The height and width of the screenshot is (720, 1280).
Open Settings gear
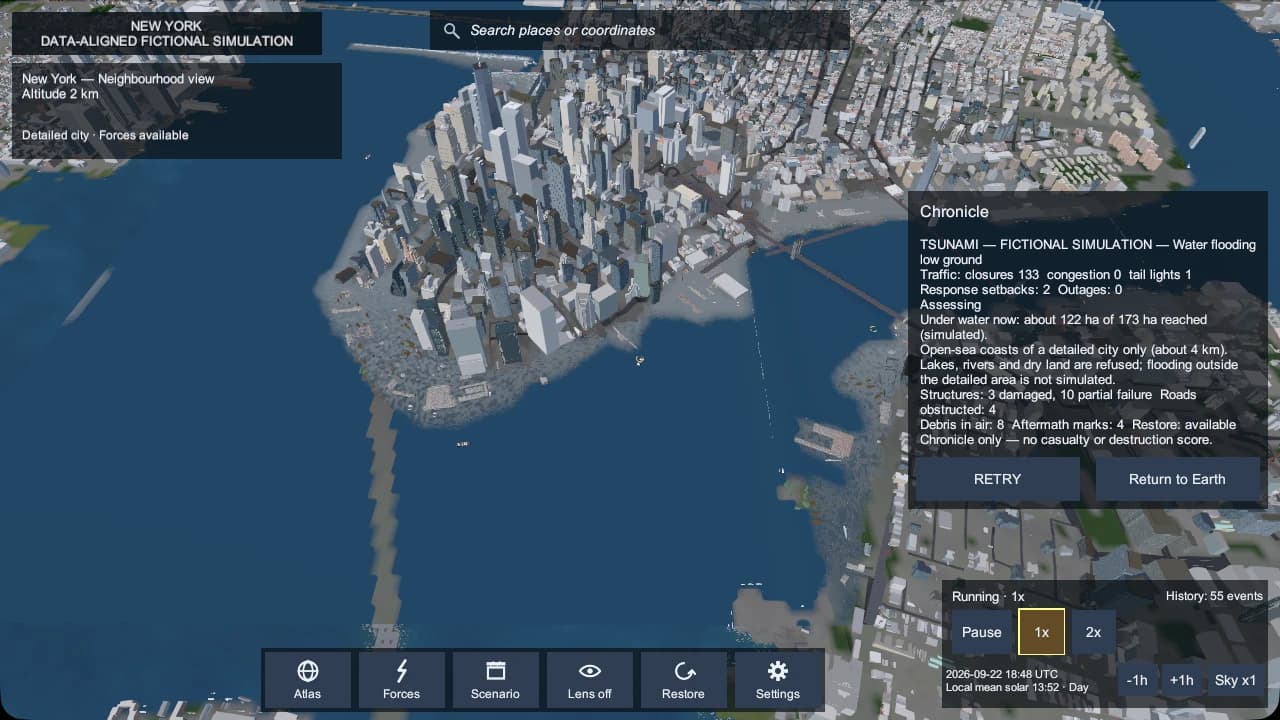pyautogui.click(x=778, y=680)
